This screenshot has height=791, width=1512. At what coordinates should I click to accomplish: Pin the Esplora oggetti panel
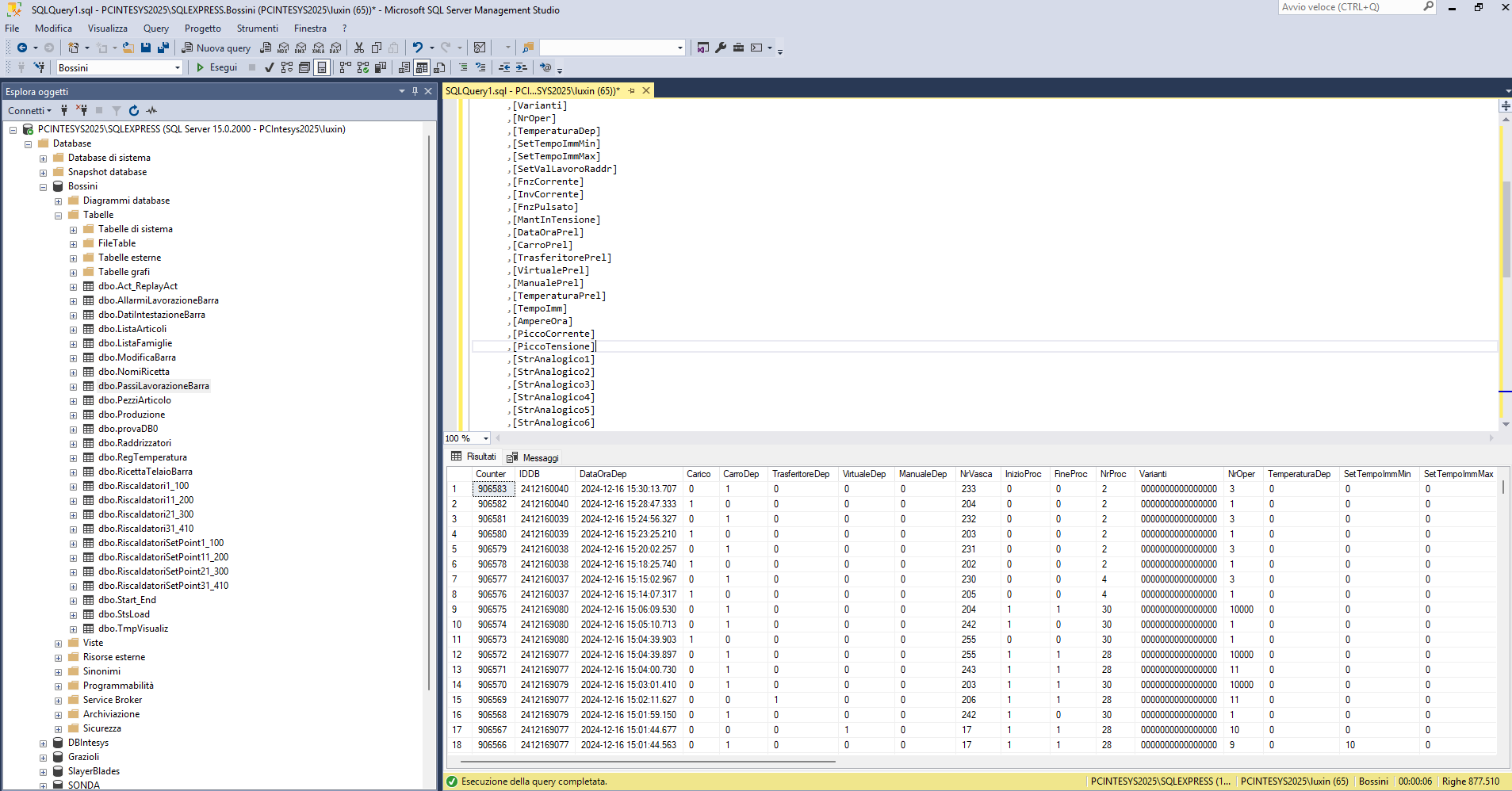click(x=415, y=91)
